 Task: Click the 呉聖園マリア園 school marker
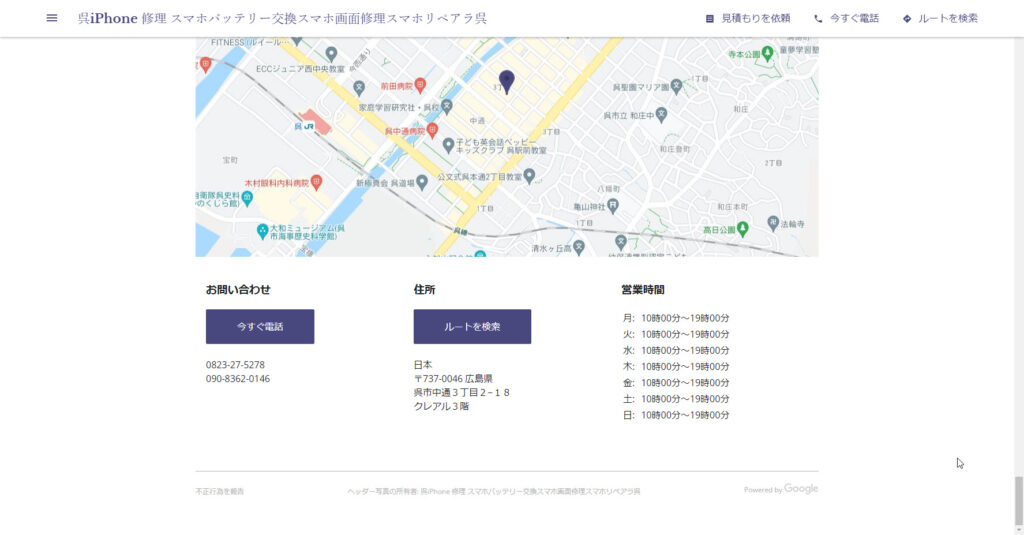(677, 86)
